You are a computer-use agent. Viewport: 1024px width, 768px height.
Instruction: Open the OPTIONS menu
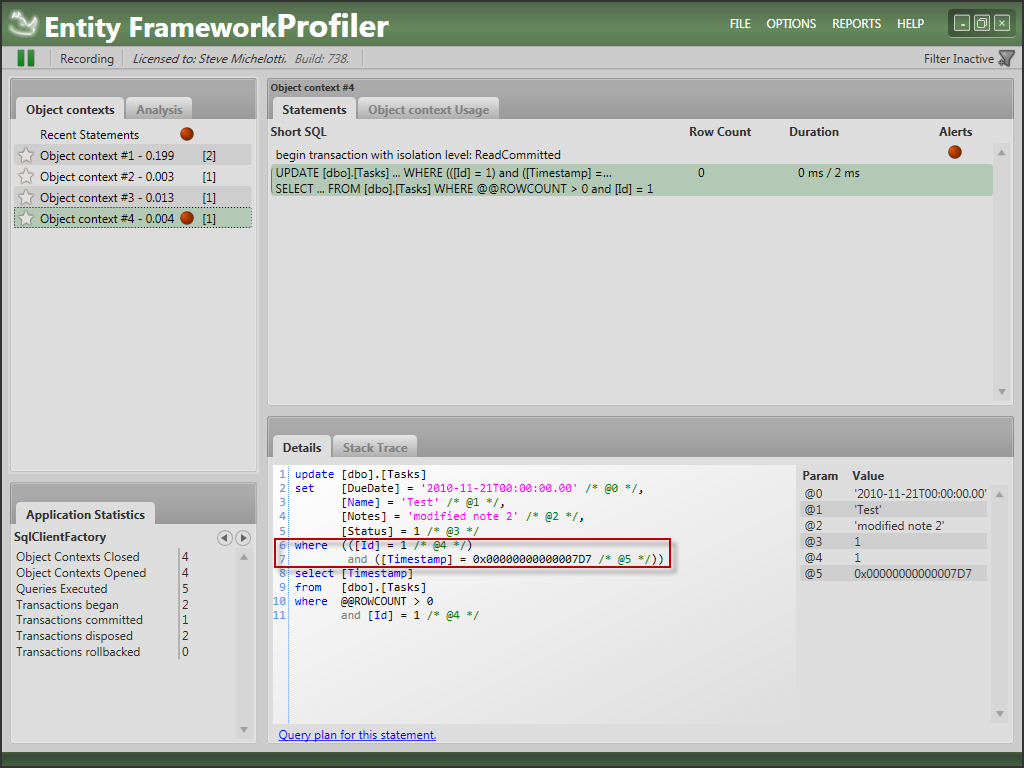coord(791,24)
